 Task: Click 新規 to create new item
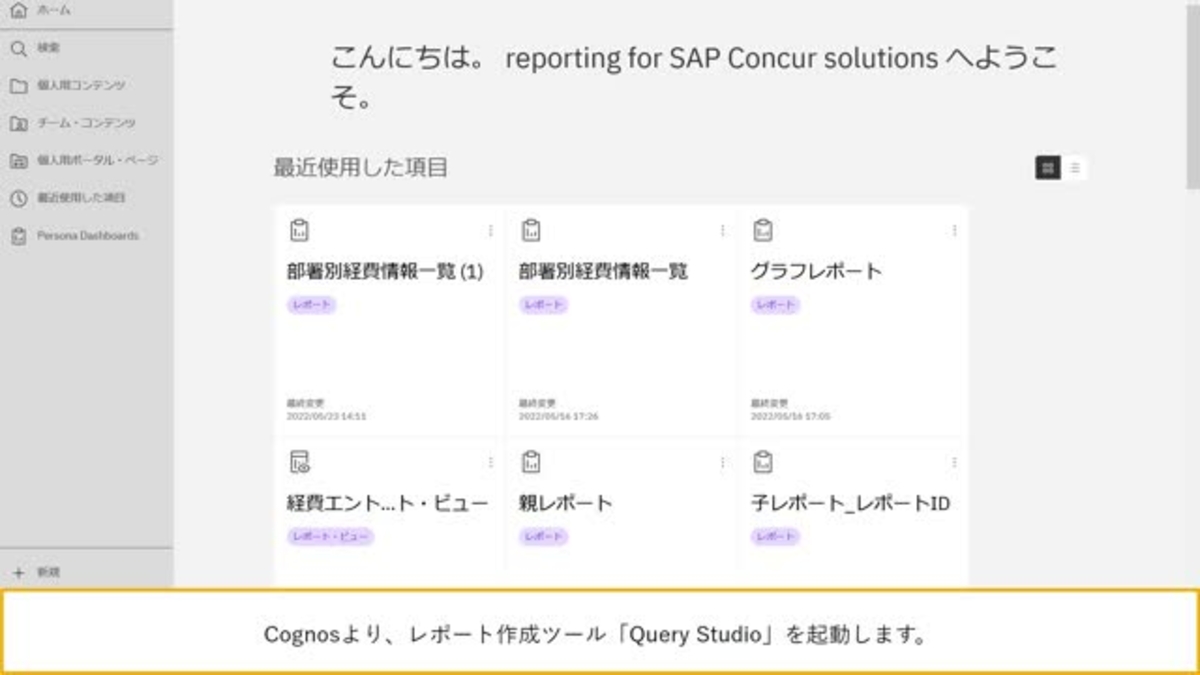pyautogui.click(x=49, y=573)
